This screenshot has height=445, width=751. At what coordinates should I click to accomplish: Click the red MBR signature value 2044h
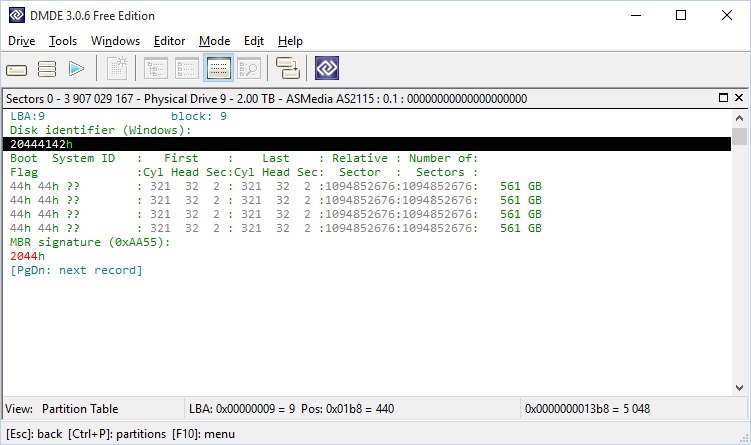pos(27,256)
